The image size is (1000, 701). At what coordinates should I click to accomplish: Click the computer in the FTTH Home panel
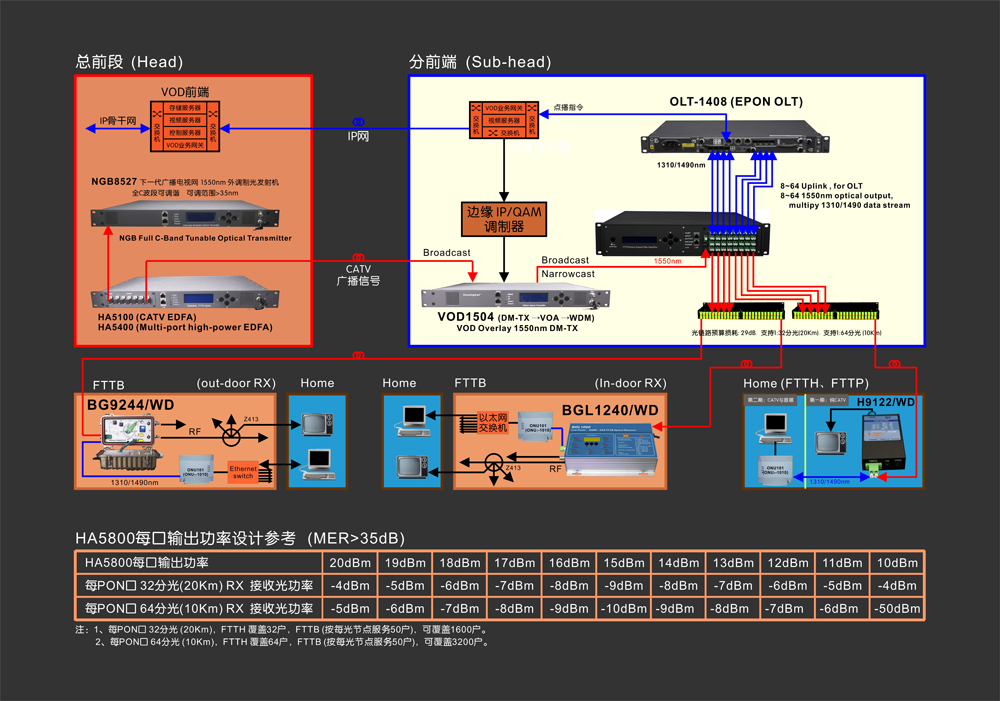775,428
